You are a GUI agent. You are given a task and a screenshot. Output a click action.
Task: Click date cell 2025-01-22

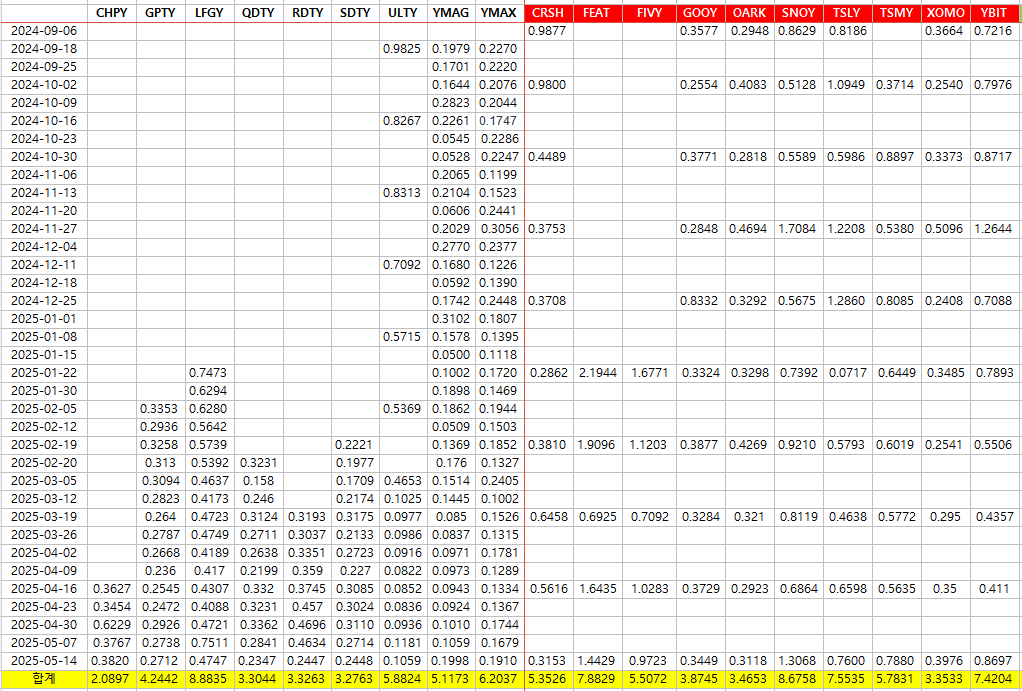44,373
